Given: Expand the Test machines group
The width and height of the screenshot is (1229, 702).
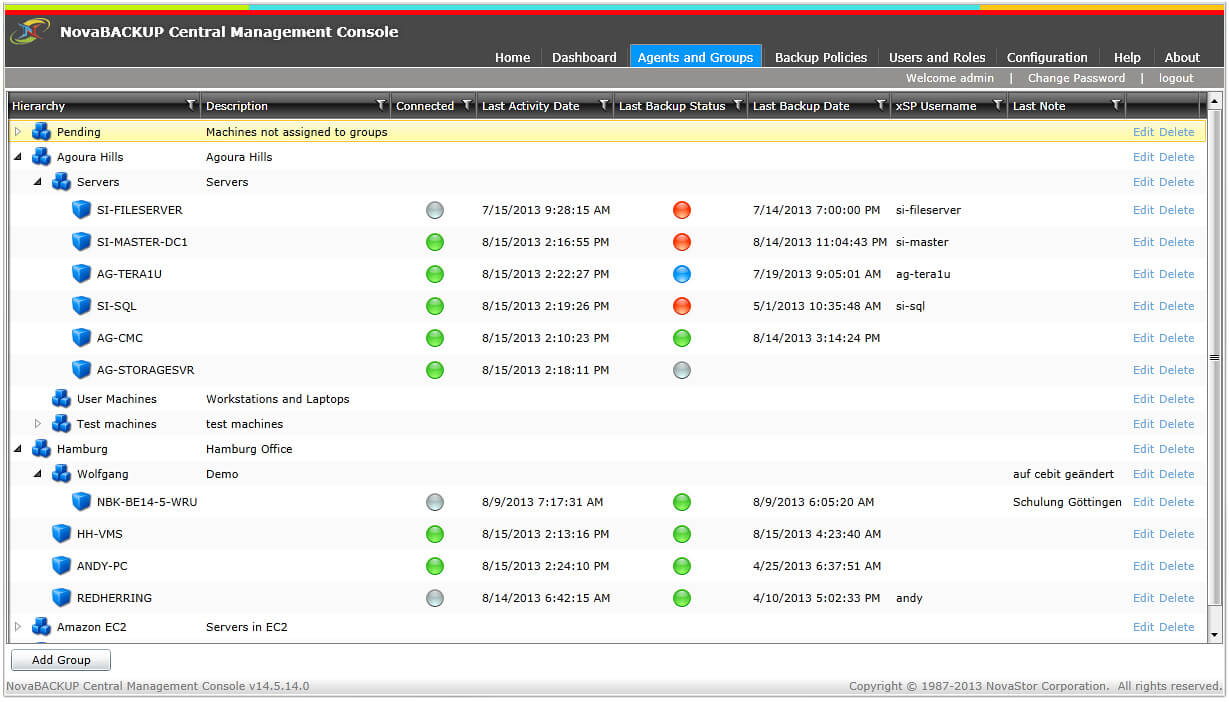Looking at the screenshot, I should tap(38, 423).
